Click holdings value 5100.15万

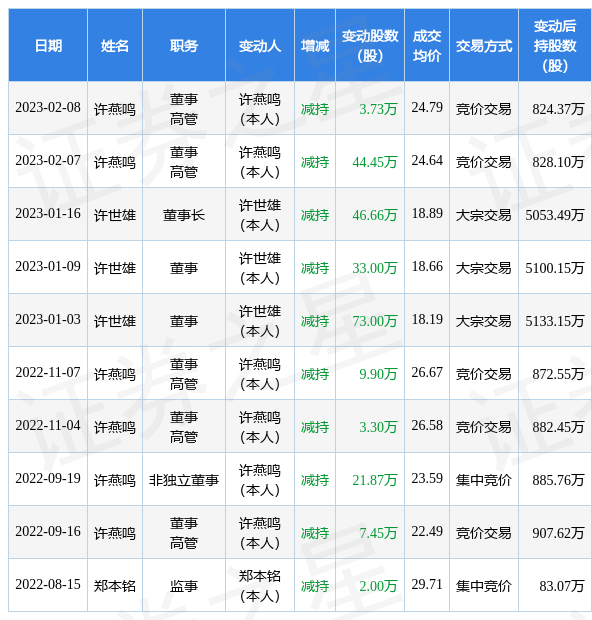[555, 268]
